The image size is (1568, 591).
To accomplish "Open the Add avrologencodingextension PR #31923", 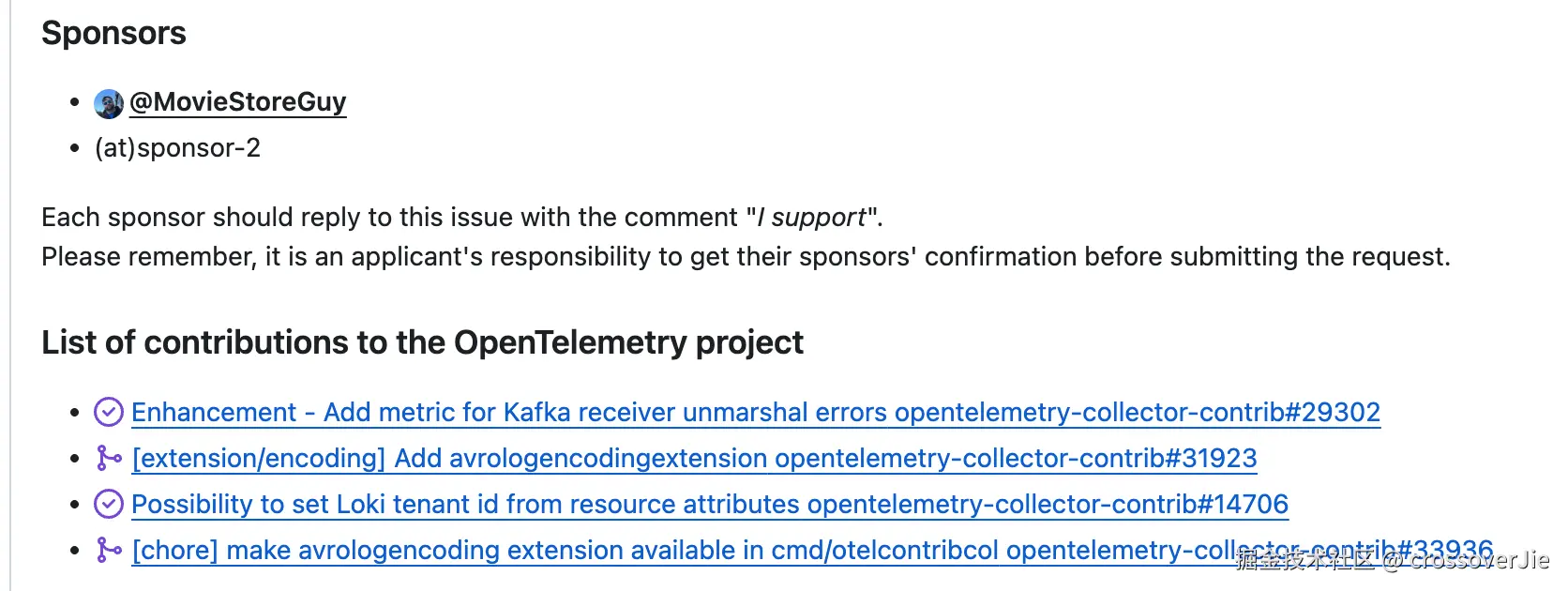I will point(694,459).
